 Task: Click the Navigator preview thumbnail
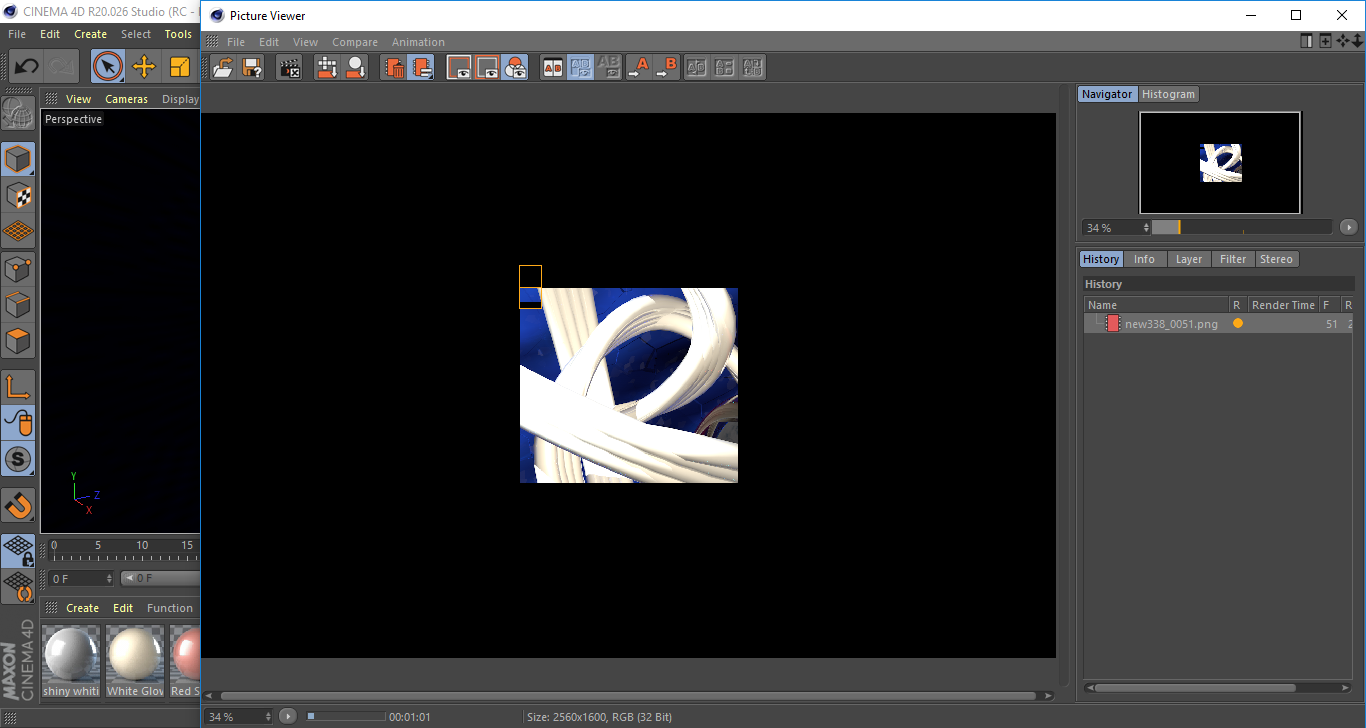point(1220,162)
